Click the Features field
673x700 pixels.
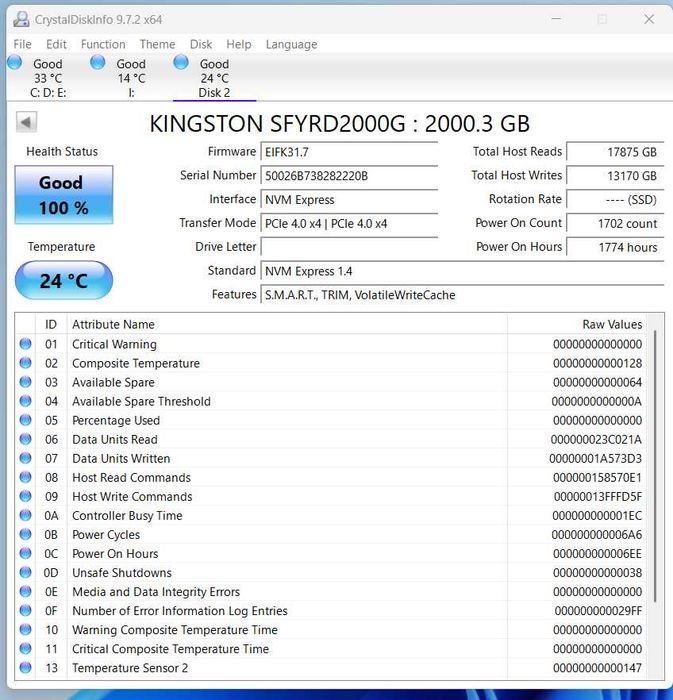tap(462, 295)
